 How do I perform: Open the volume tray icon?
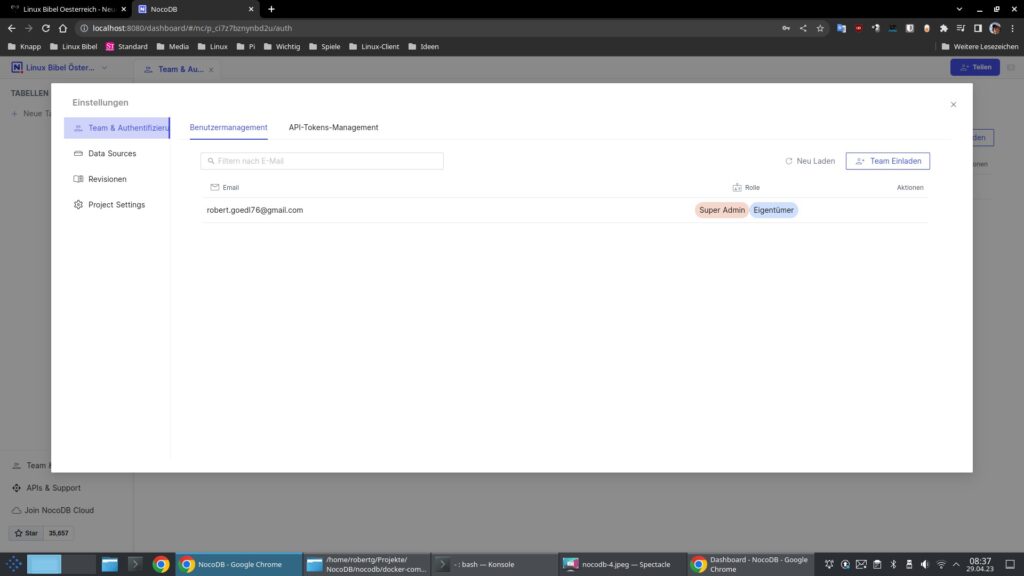925,564
